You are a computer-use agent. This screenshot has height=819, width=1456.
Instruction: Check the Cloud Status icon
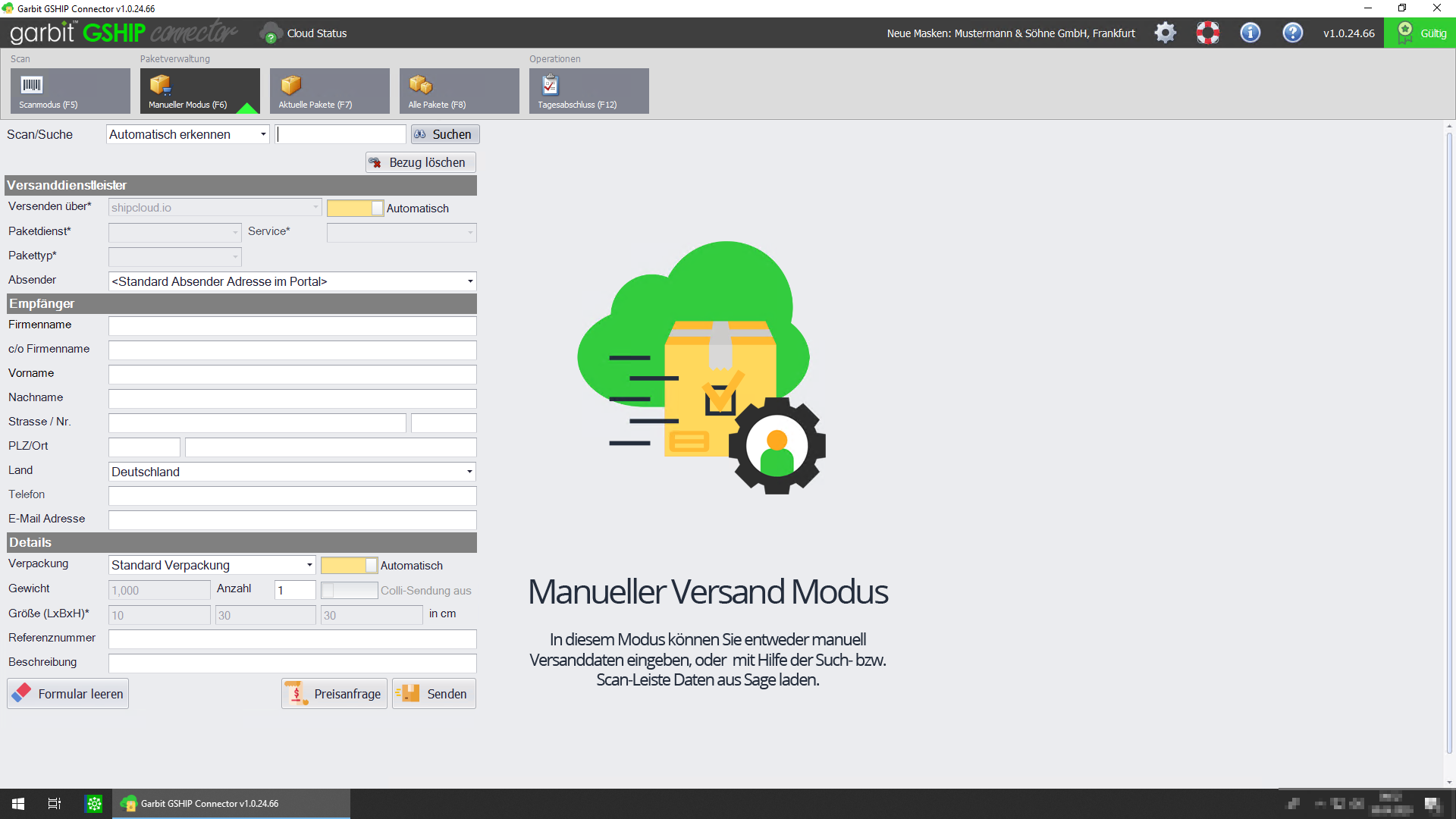coord(271,33)
